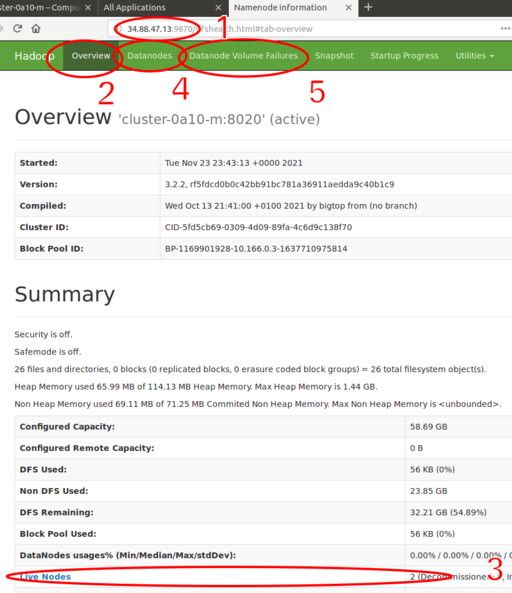Click the Configured Remote Capacity value 0 B
This screenshot has width=512, height=593.
pyautogui.click(x=416, y=448)
